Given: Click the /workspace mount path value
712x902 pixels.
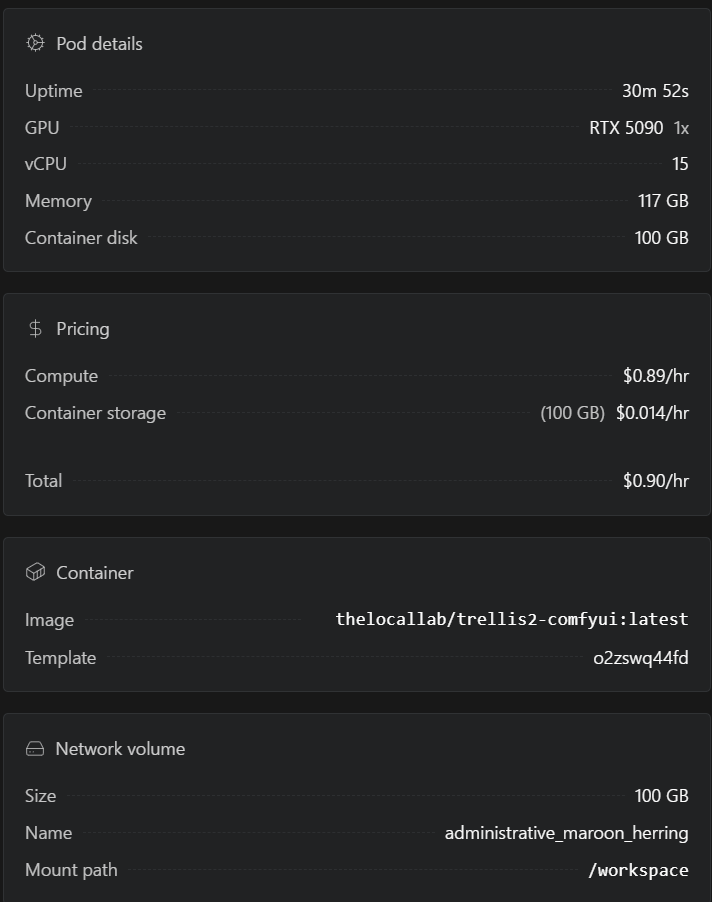Looking at the screenshot, I should point(638,870).
